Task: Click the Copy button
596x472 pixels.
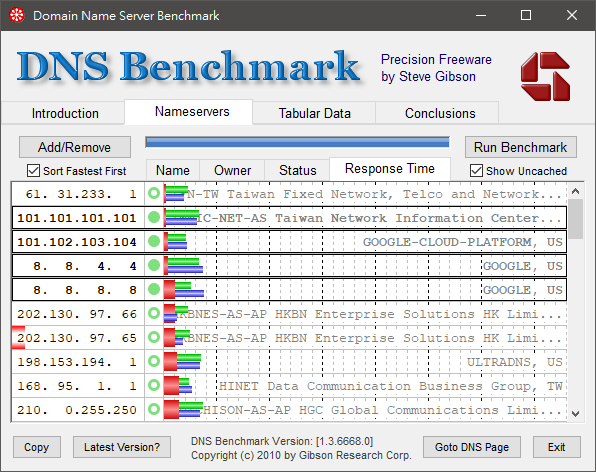Action: coord(37,447)
